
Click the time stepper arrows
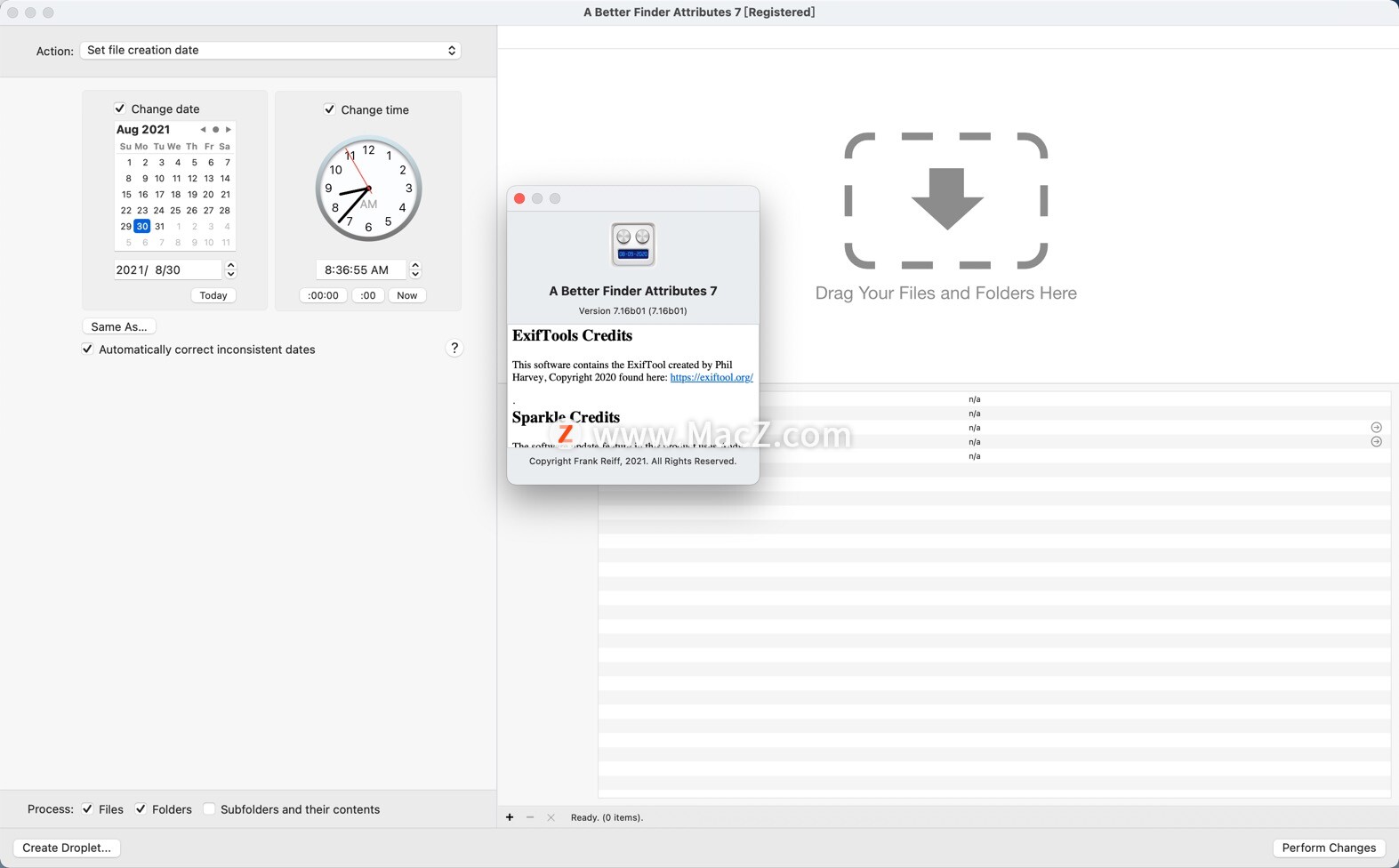pos(415,269)
